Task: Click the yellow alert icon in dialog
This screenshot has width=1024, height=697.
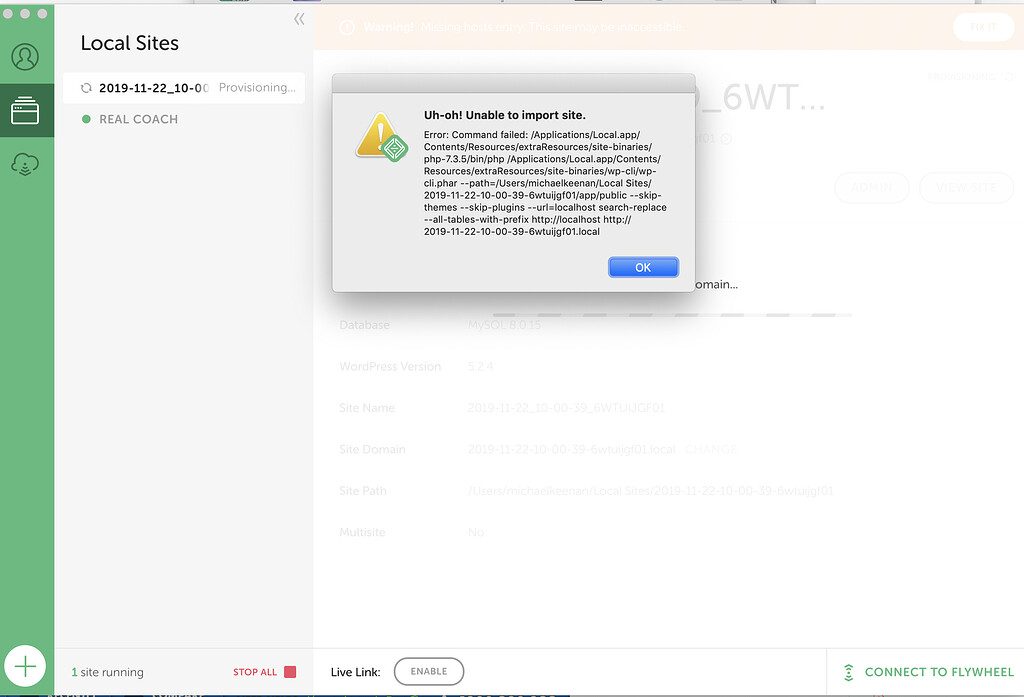Action: coord(382,137)
